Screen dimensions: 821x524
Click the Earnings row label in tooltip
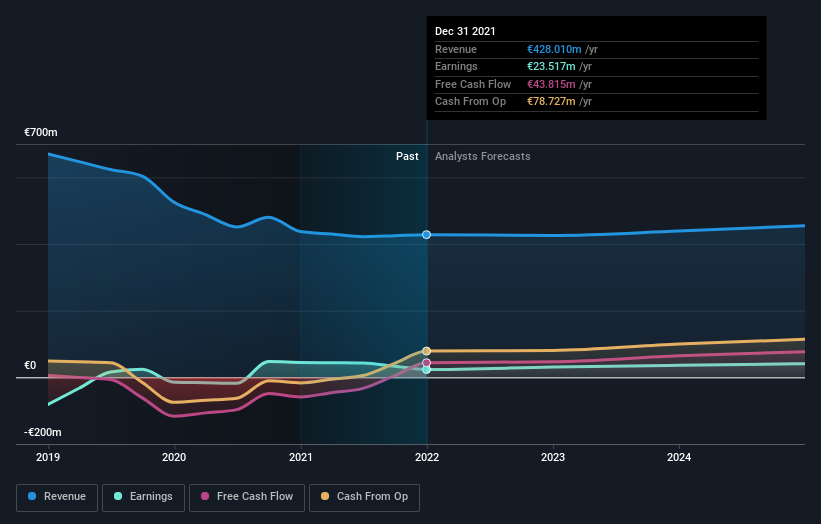456,66
